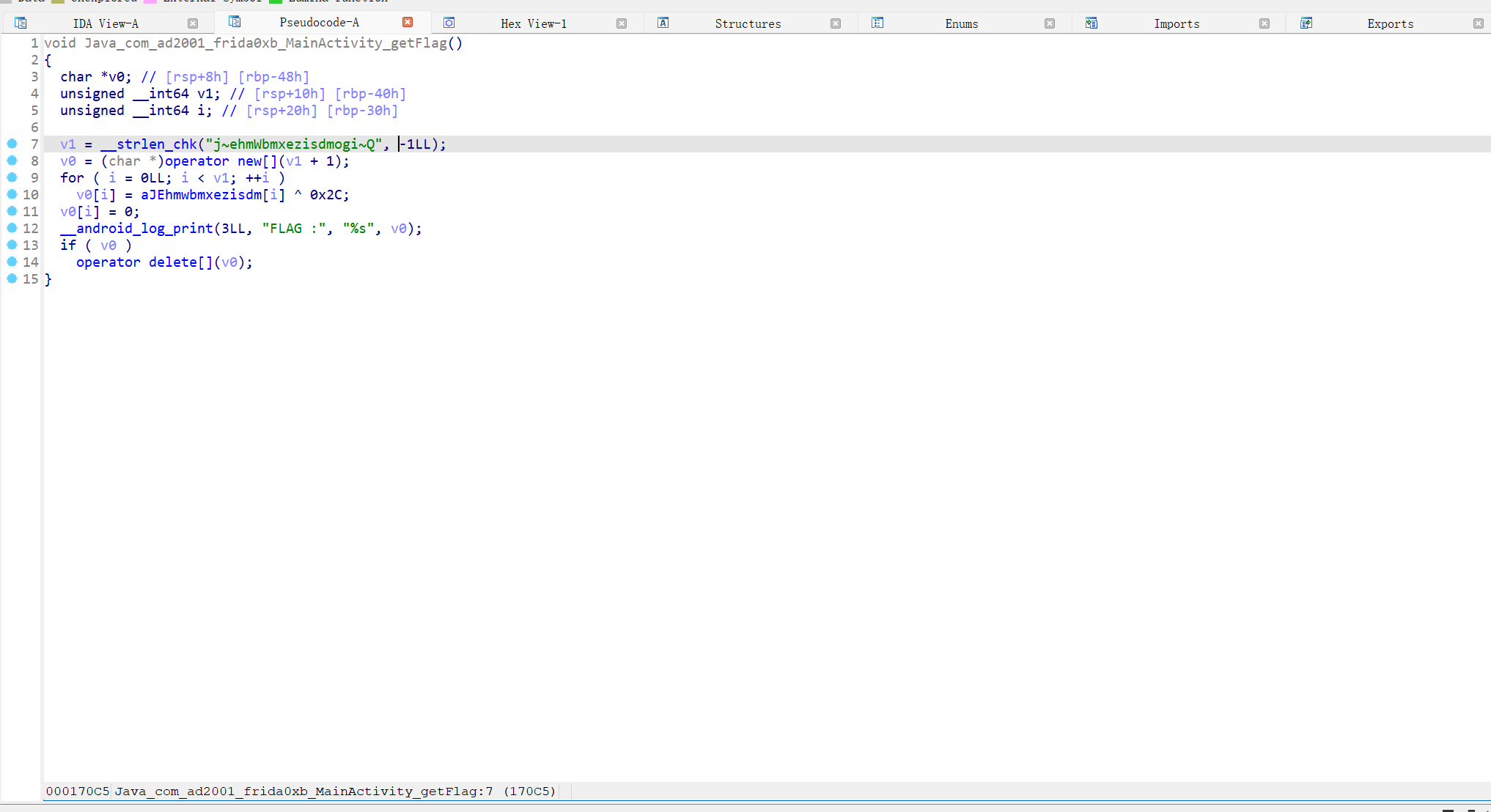Switch to the Enums tab
Image resolution: width=1491 pixels, height=812 pixels.
tap(962, 23)
